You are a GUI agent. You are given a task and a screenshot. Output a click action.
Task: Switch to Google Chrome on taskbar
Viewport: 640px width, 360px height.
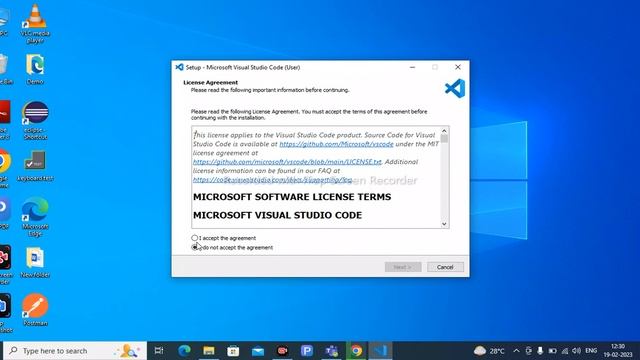tap(356, 351)
